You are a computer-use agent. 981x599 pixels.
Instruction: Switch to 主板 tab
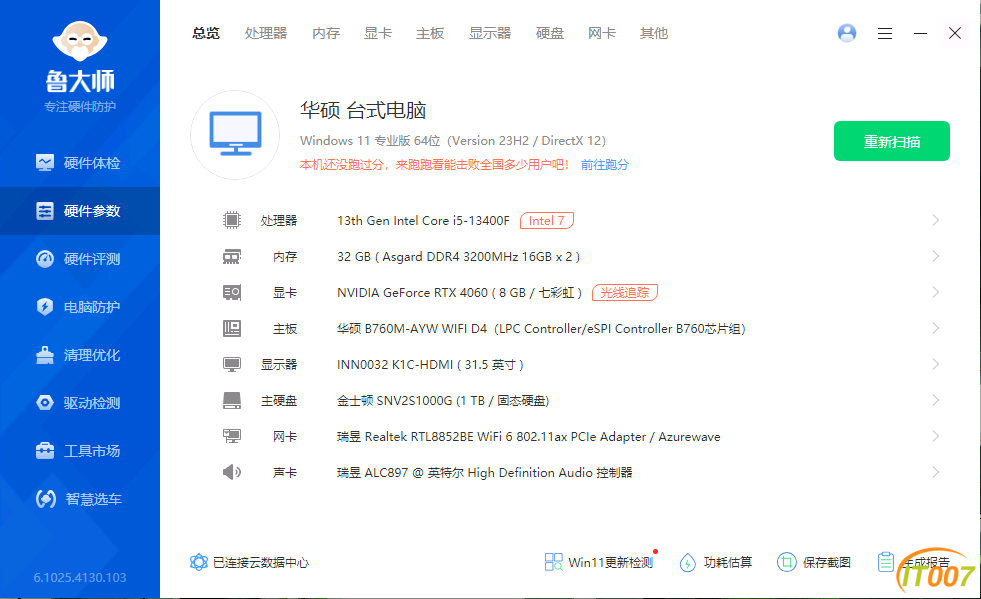click(430, 33)
